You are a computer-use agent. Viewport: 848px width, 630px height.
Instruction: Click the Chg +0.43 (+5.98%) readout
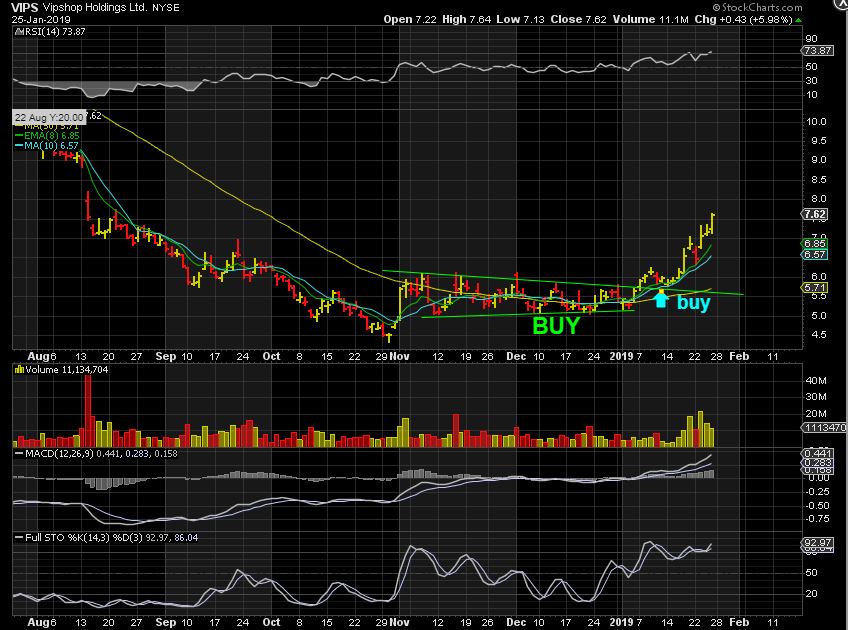pyautogui.click(x=743, y=19)
